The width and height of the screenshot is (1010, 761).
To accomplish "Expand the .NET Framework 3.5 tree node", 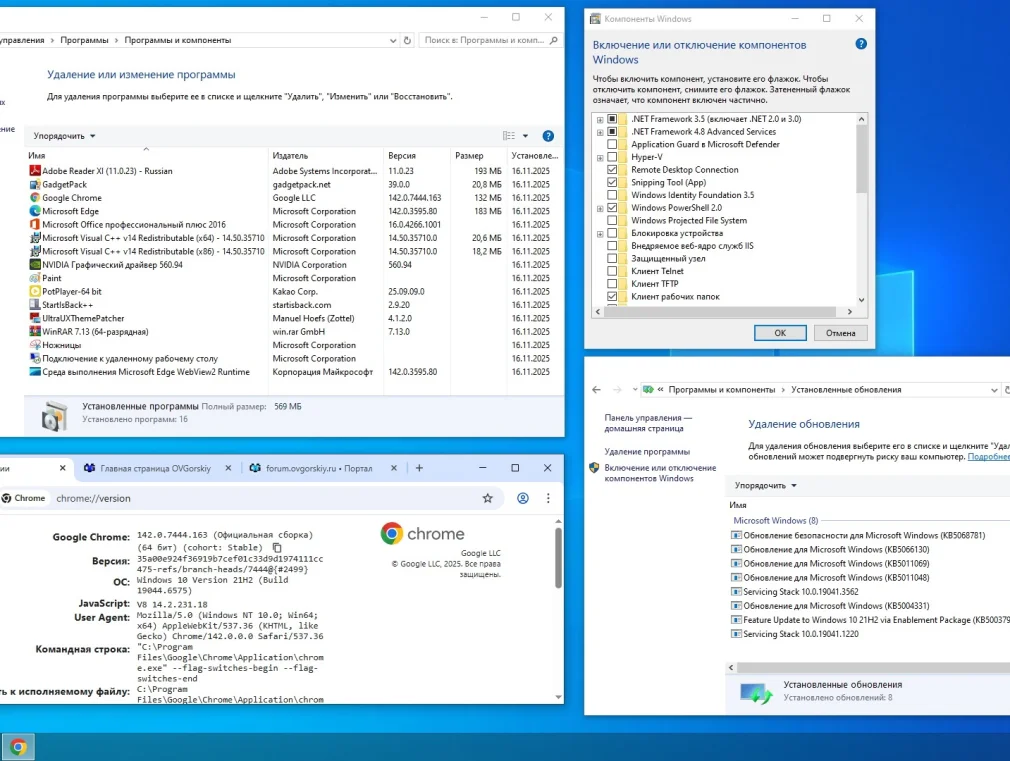I will 600,119.
